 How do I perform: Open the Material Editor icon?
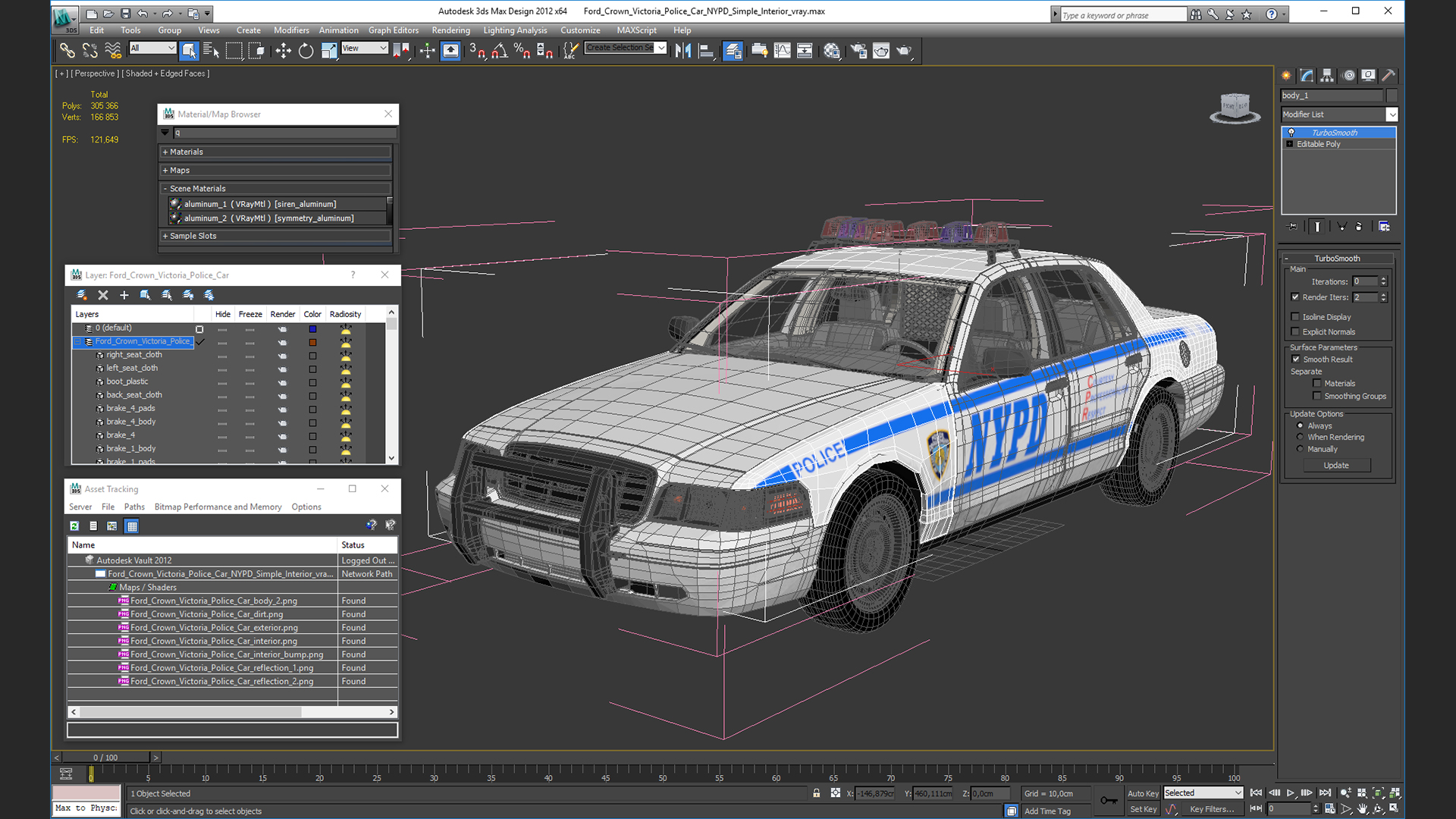[x=832, y=51]
